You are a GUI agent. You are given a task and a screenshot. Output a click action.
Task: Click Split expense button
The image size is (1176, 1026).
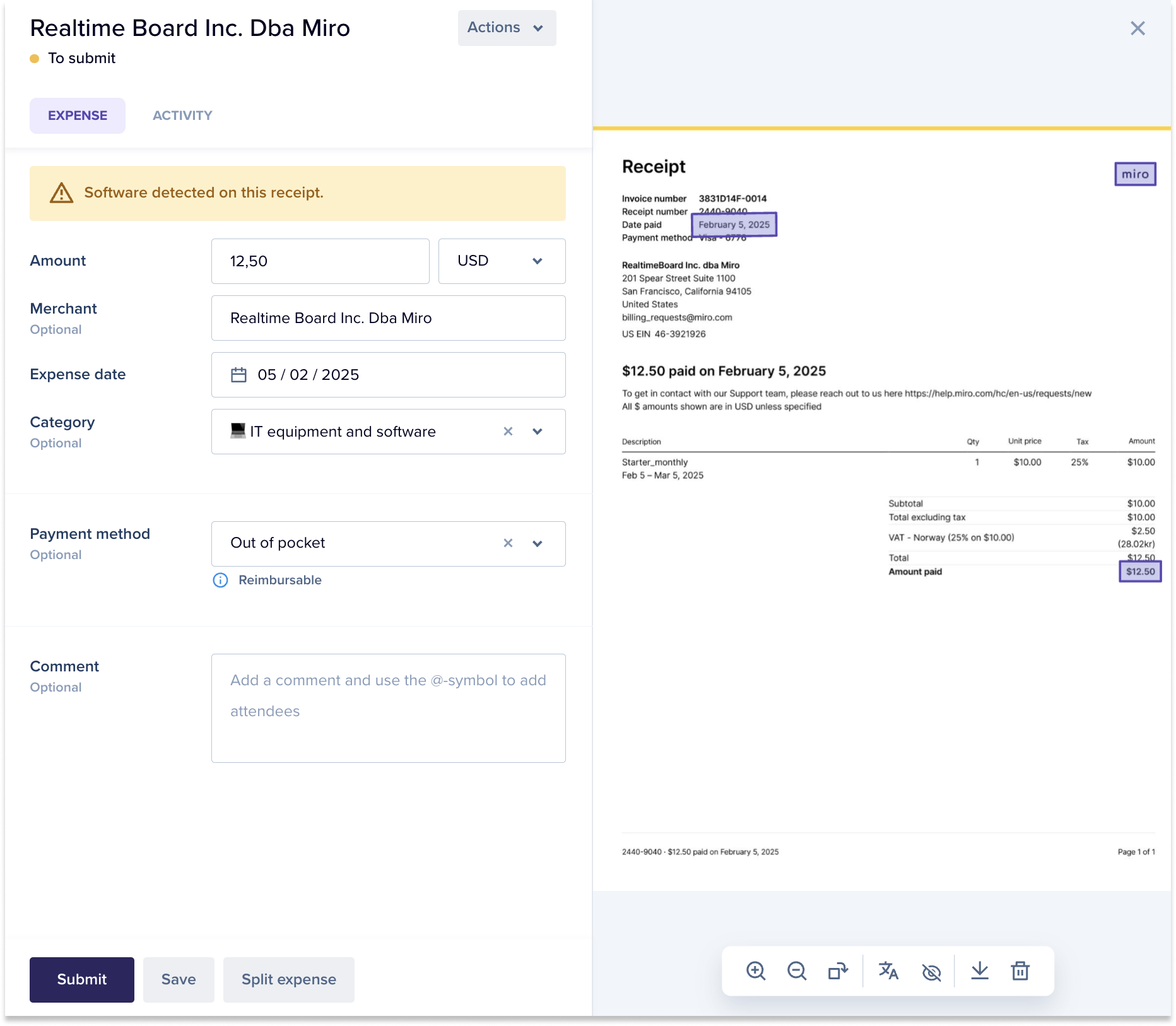pos(289,980)
